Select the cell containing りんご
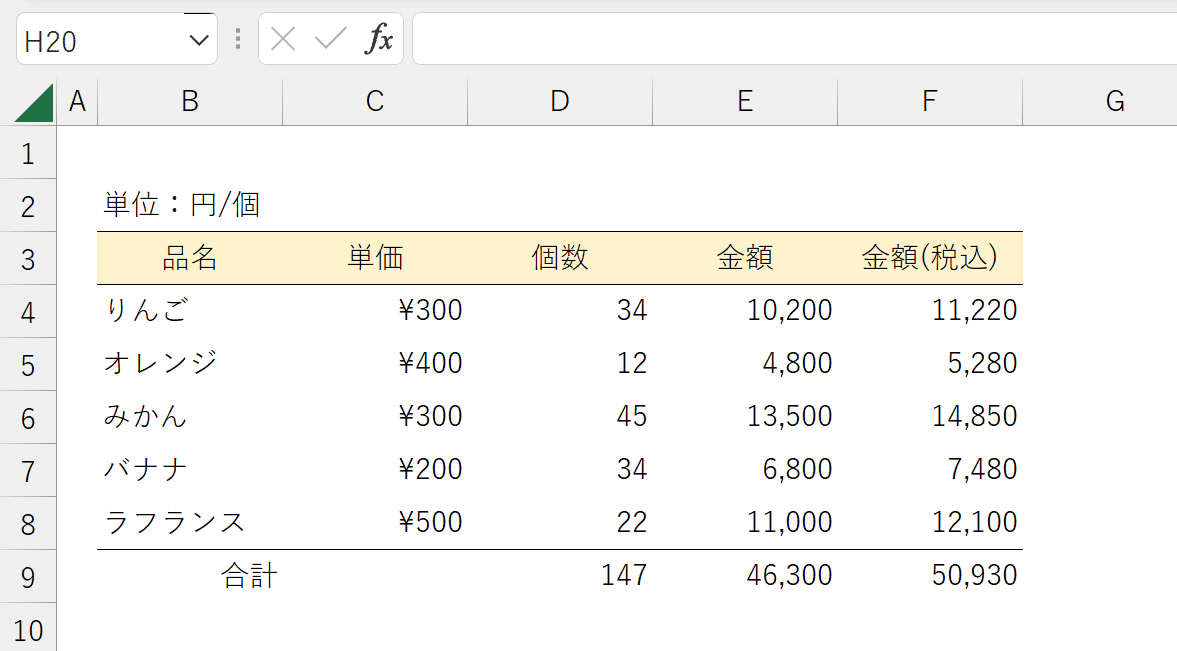The image size is (1177, 651). (189, 310)
